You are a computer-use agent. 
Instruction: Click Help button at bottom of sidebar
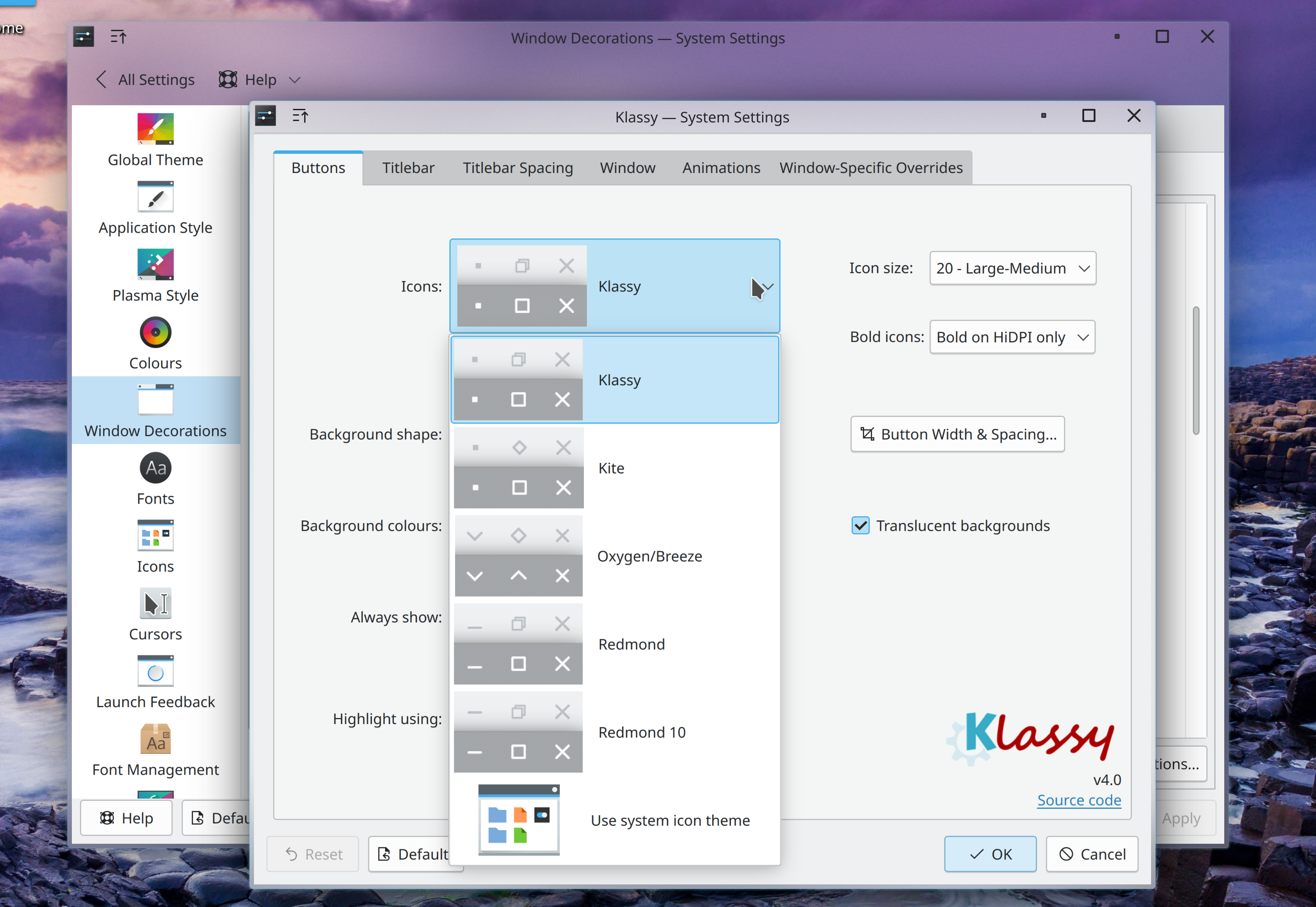point(126,818)
